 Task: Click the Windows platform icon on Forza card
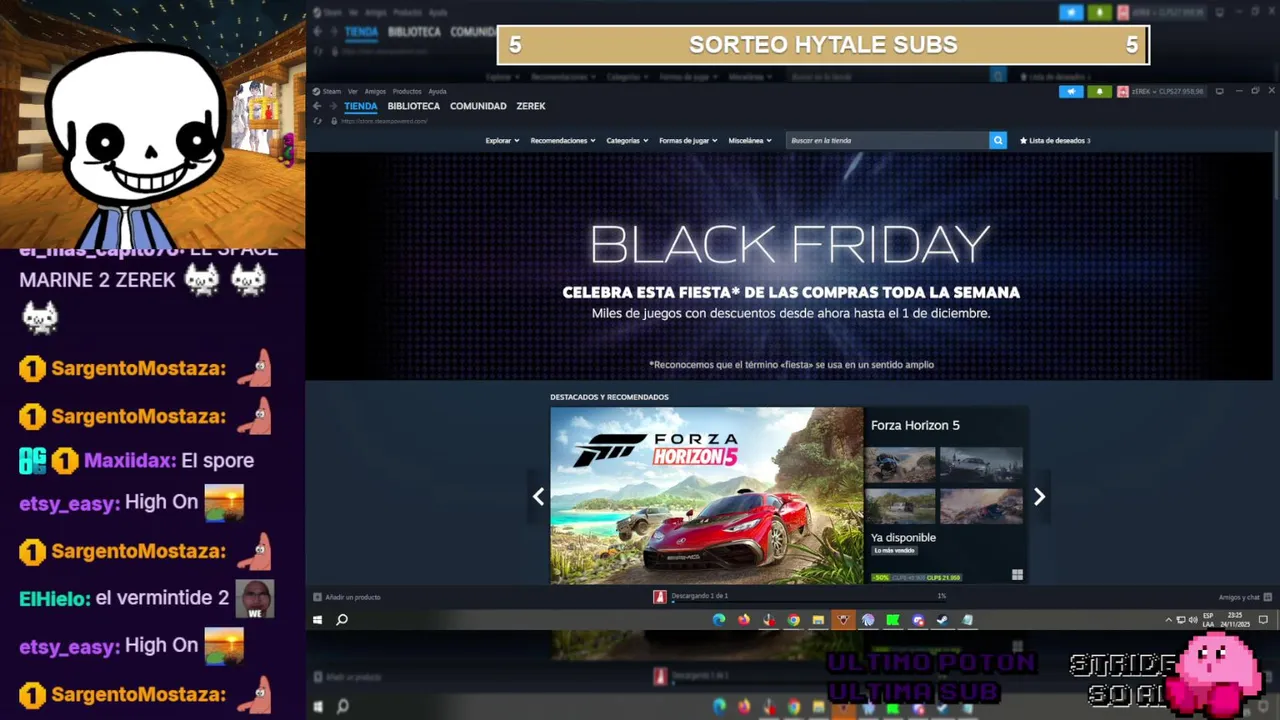click(x=1017, y=575)
